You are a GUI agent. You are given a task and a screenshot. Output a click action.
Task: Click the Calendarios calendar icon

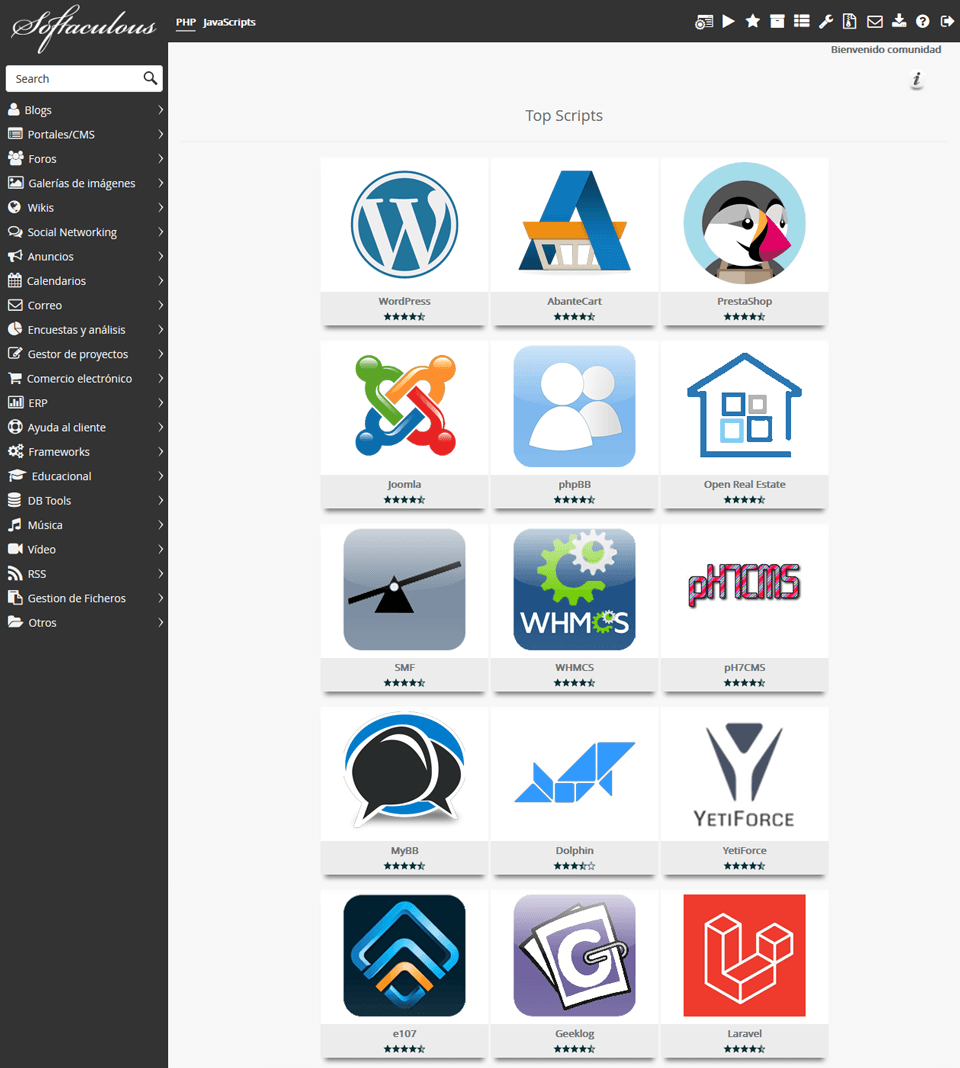point(14,280)
